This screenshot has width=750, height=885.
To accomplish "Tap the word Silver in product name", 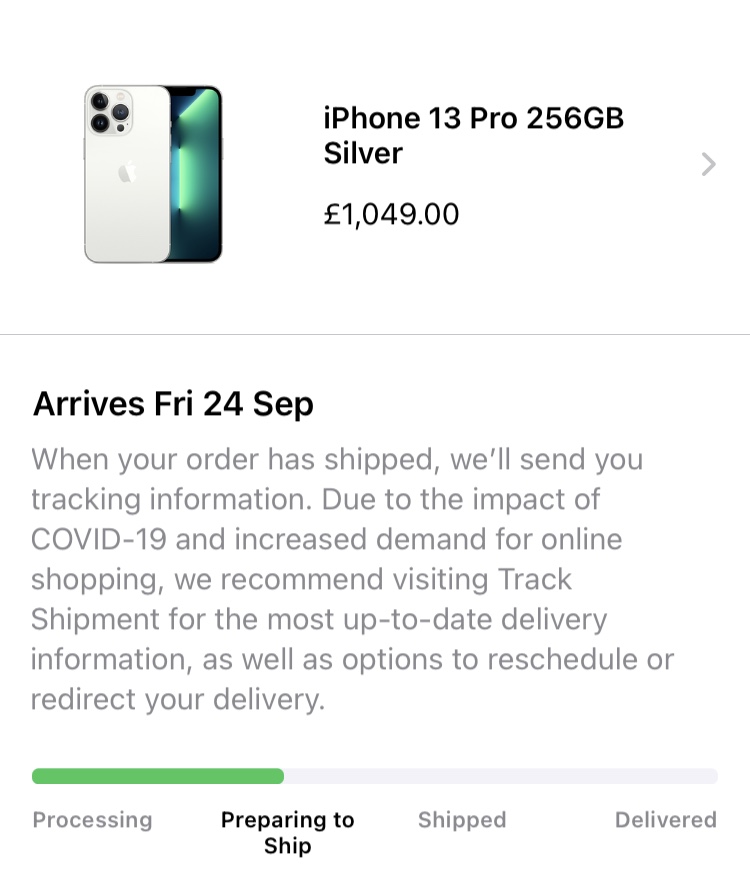I will click(x=363, y=153).
